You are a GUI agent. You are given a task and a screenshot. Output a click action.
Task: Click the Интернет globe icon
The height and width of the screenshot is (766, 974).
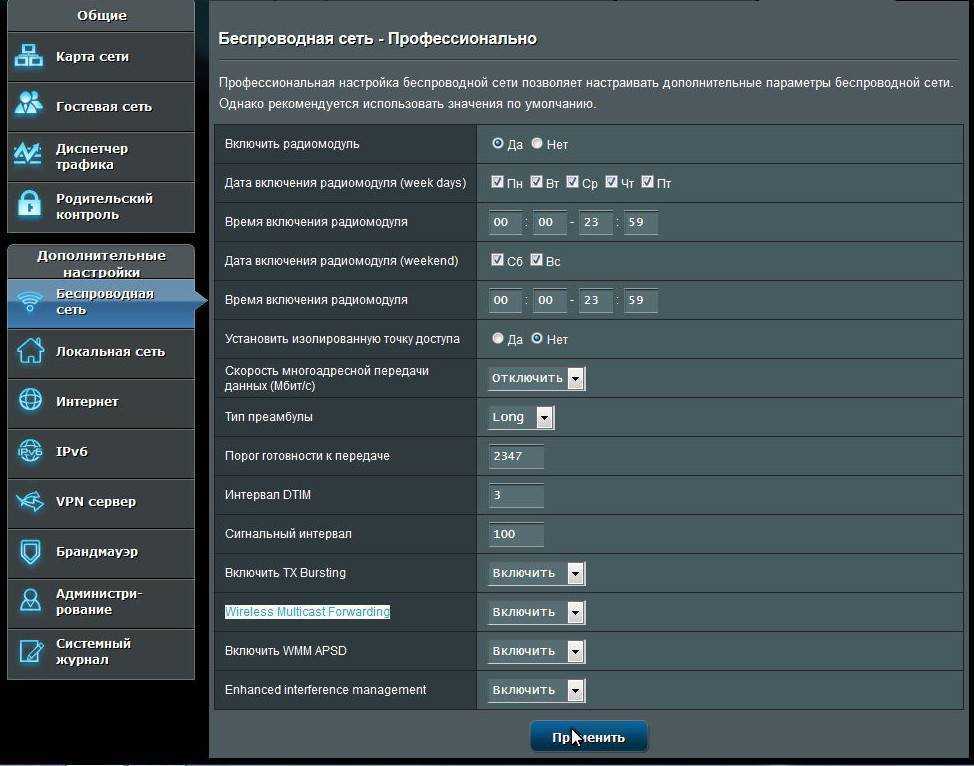[x=30, y=400]
